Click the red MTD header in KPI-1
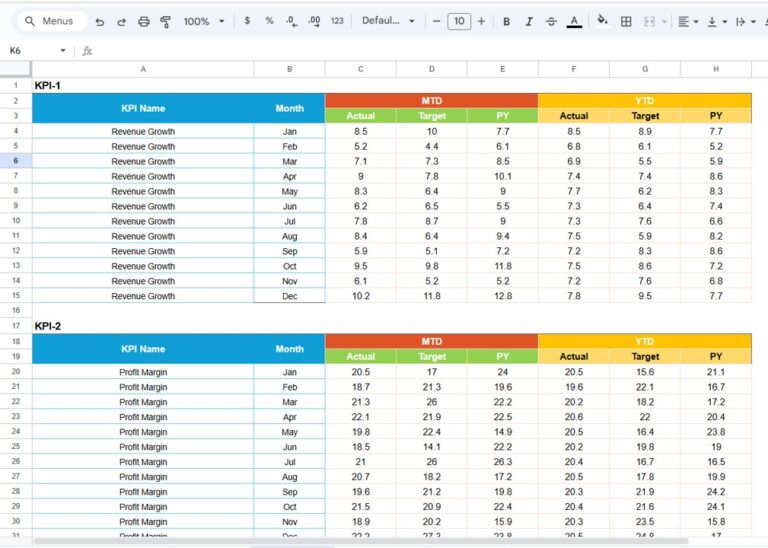 [x=432, y=100]
